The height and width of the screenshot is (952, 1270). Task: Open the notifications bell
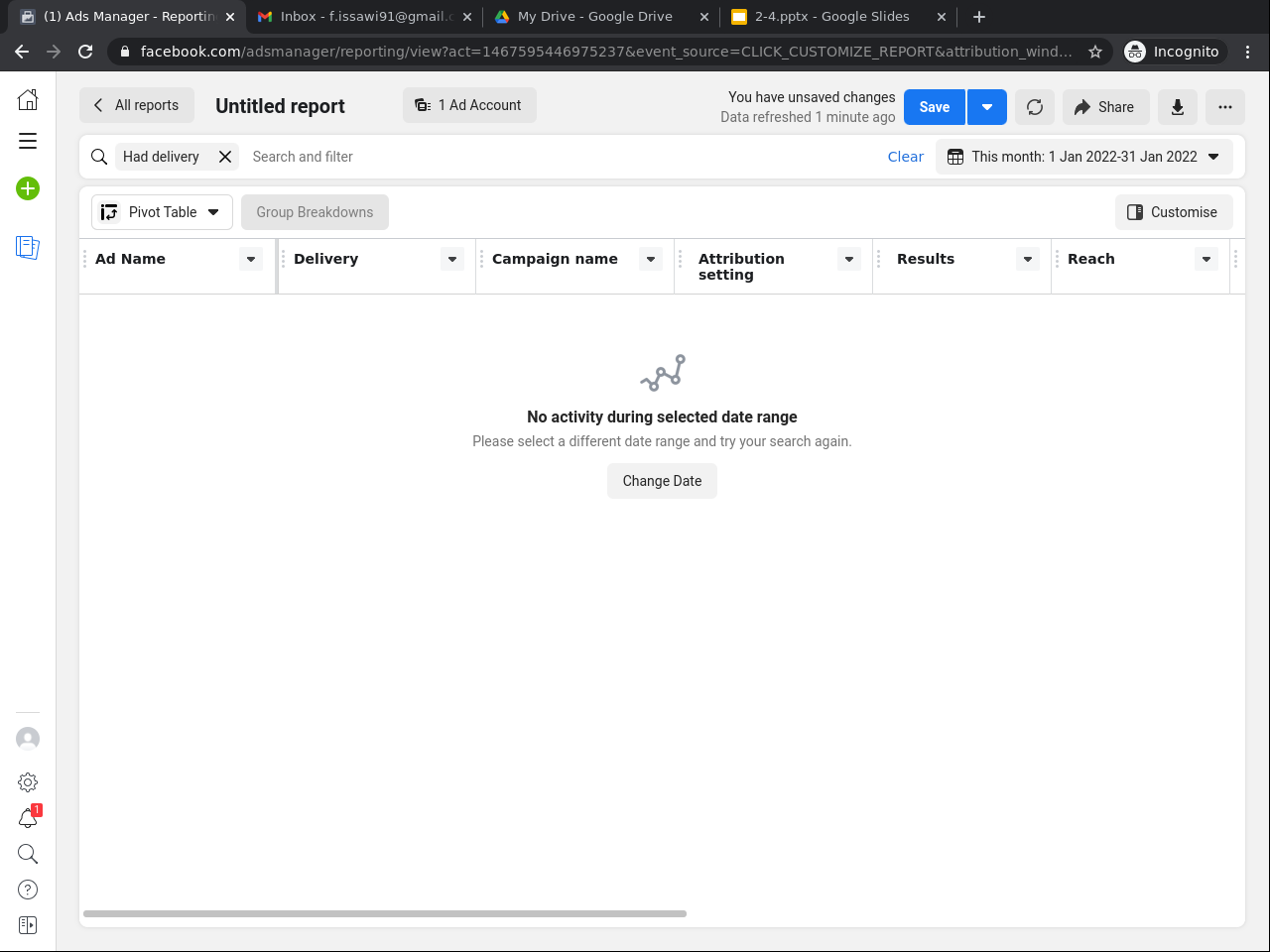tap(28, 818)
